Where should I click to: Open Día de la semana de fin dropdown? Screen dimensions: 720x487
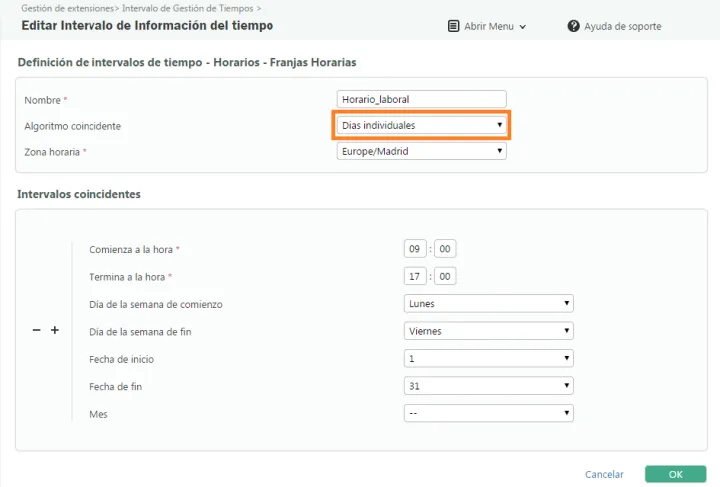click(488, 330)
